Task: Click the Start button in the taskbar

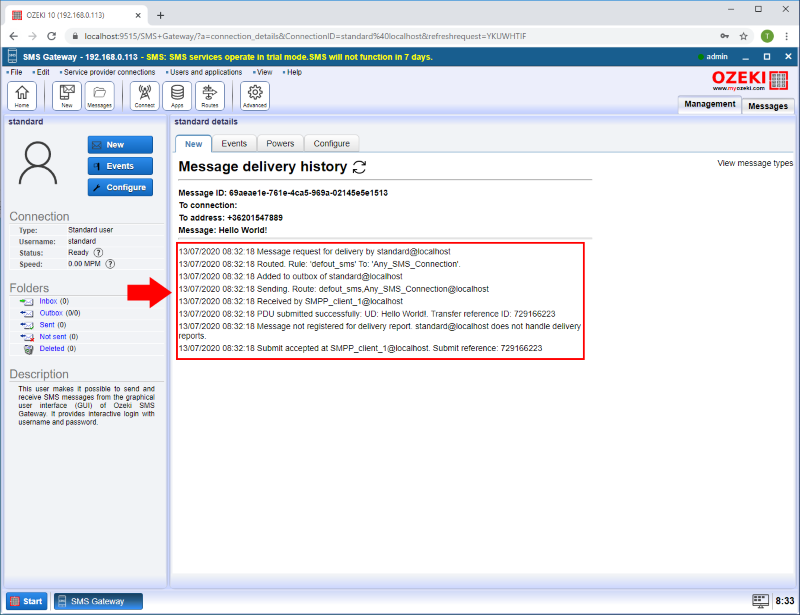Action: click(27, 601)
